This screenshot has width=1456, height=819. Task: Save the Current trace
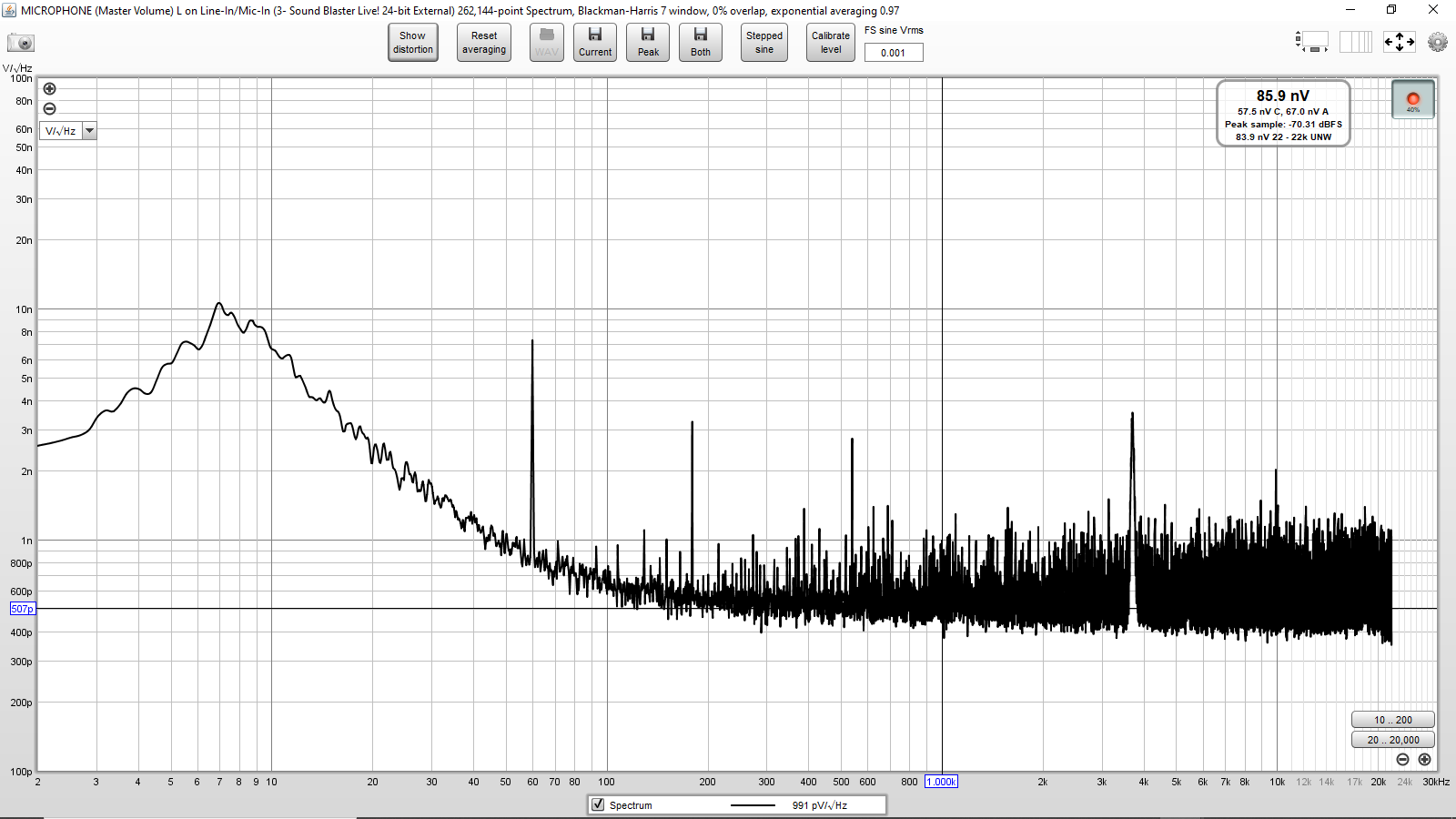click(x=595, y=43)
